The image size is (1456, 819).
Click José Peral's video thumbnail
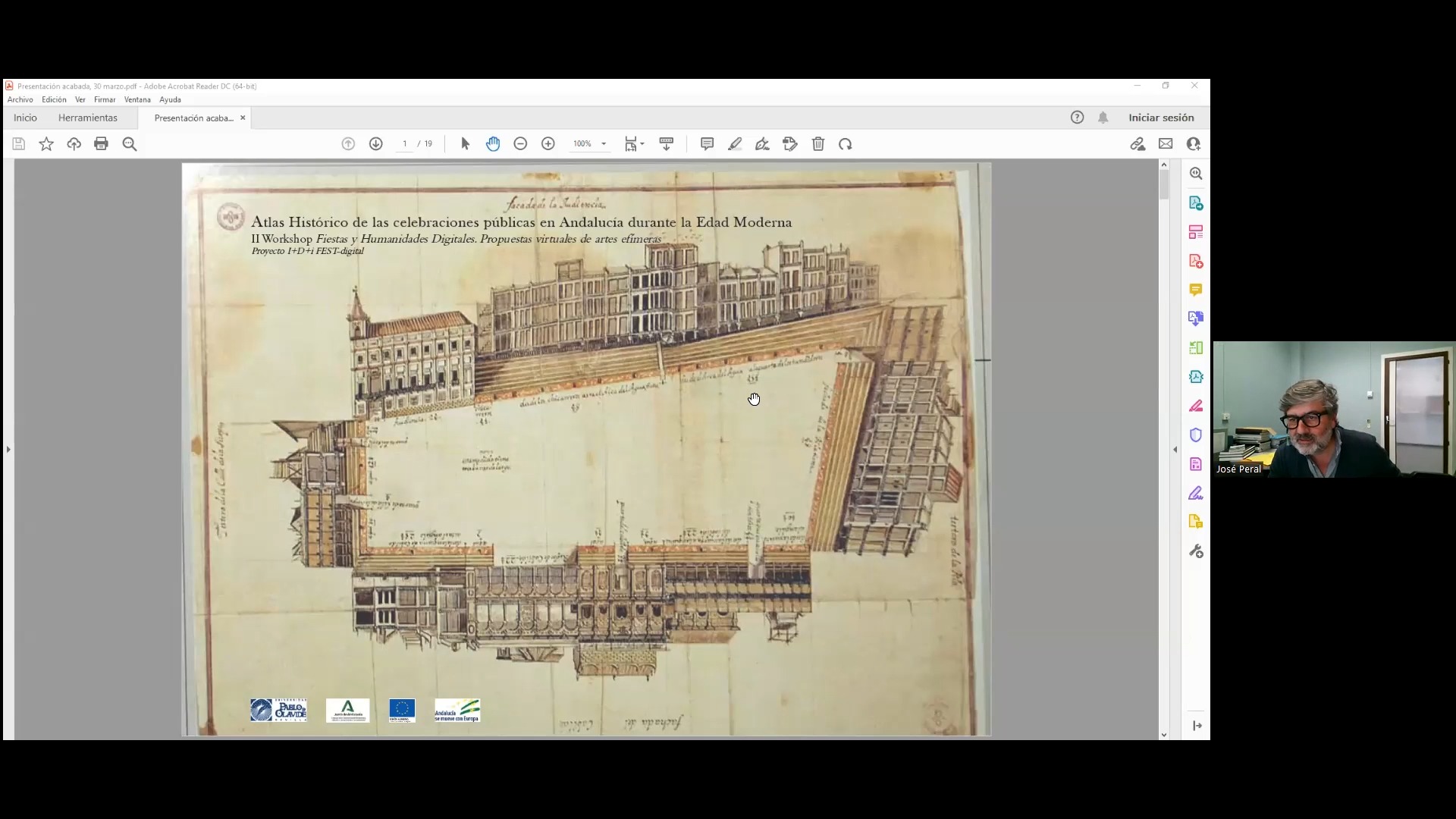(1334, 409)
